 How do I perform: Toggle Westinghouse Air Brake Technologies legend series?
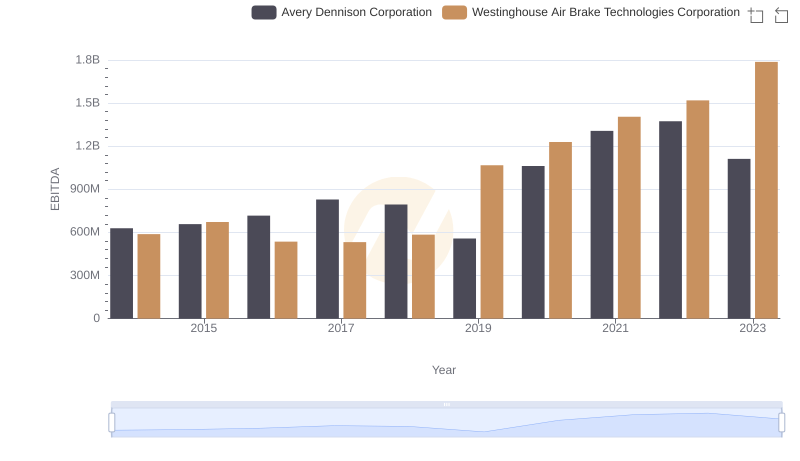tap(591, 12)
